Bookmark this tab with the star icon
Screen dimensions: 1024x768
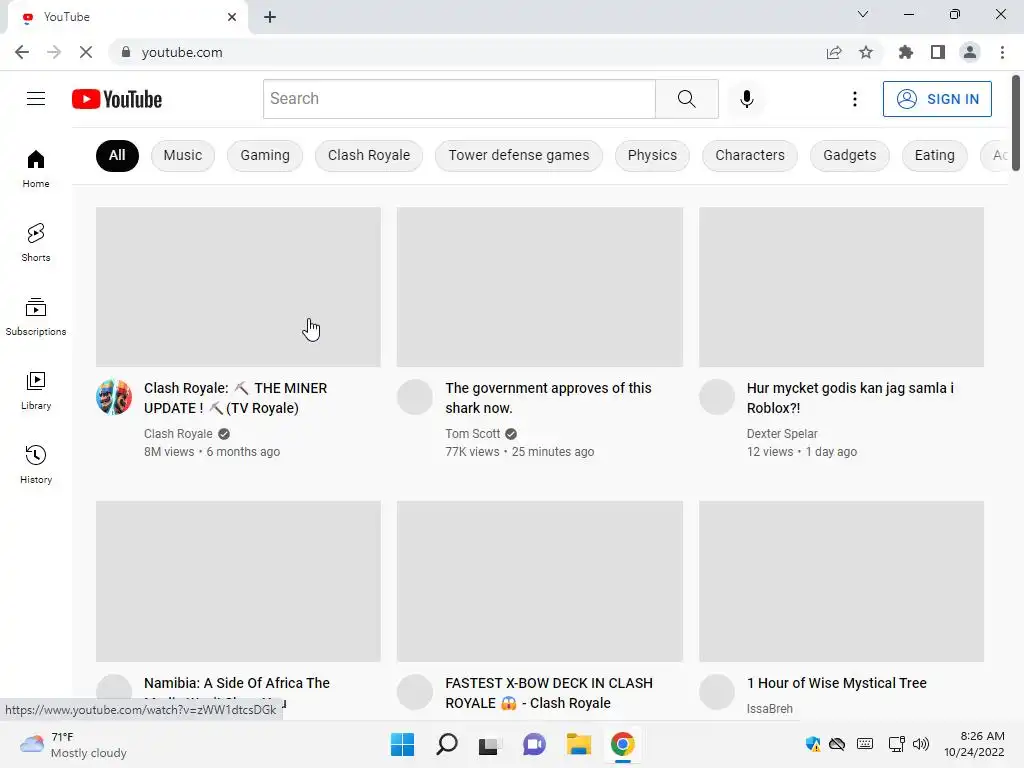point(866,52)
